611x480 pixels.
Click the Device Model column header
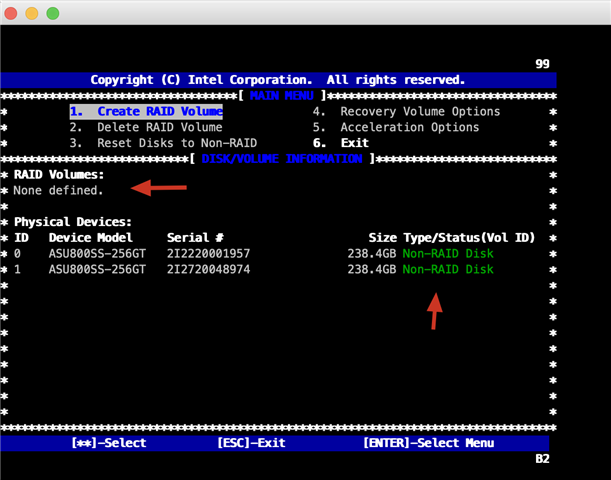(x=90, y=238)
